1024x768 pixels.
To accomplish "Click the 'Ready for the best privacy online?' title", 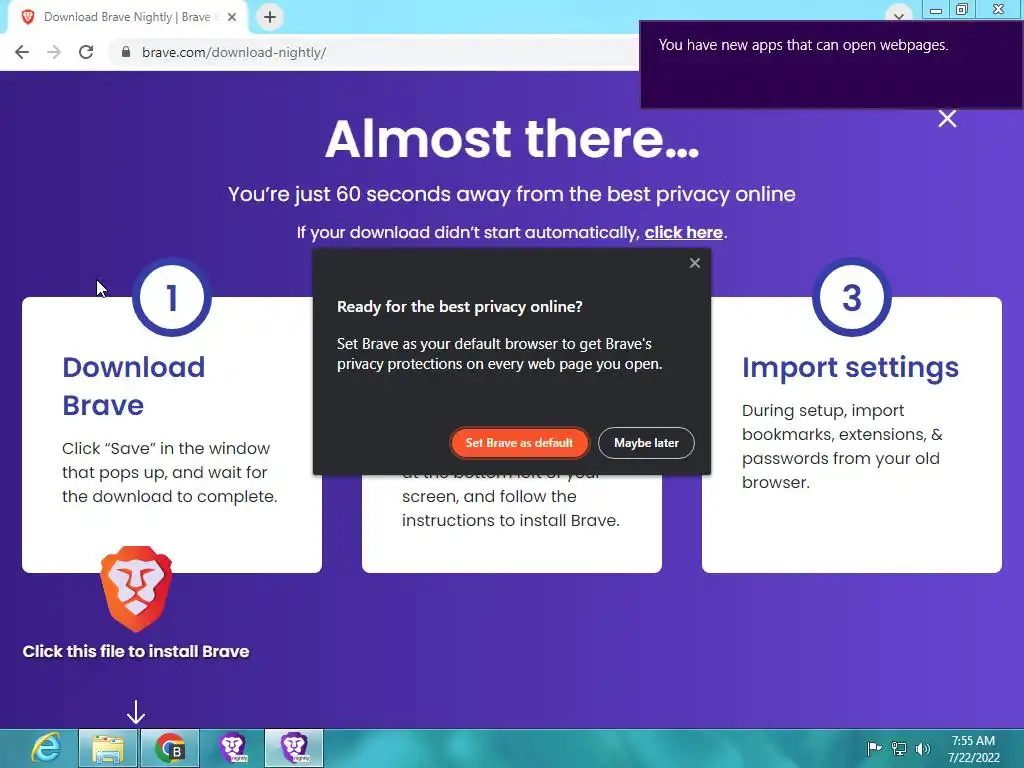I will pyautogui.click(x=460, y=307).
